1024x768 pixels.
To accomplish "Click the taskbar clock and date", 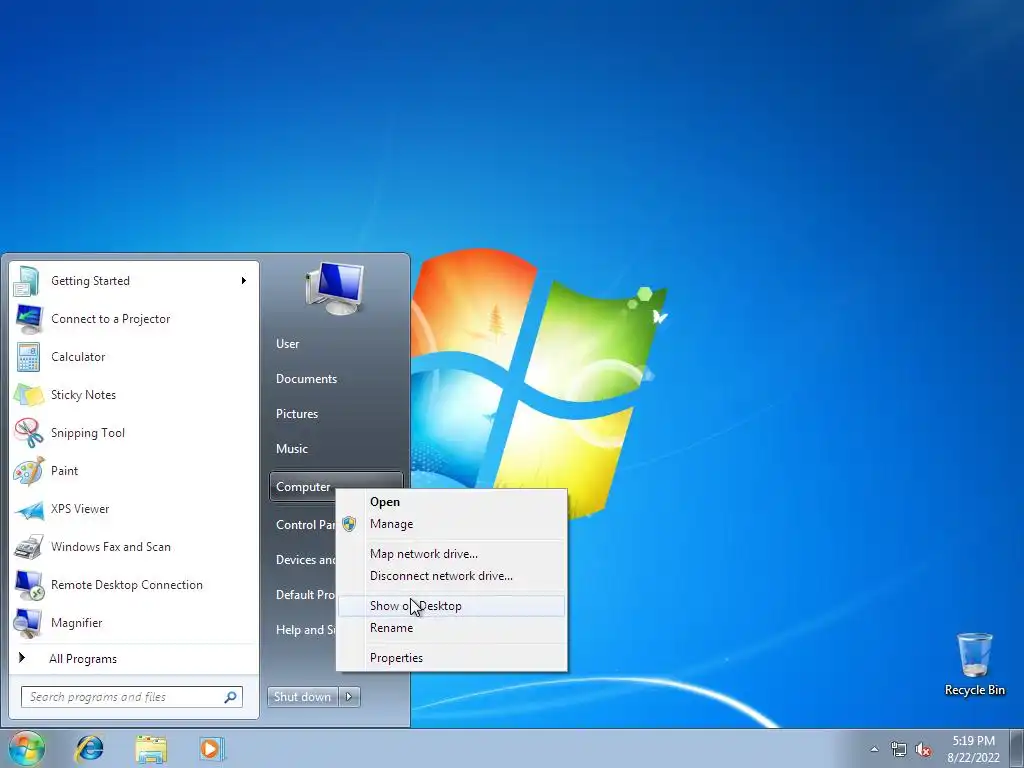I will tap(973, 749).
